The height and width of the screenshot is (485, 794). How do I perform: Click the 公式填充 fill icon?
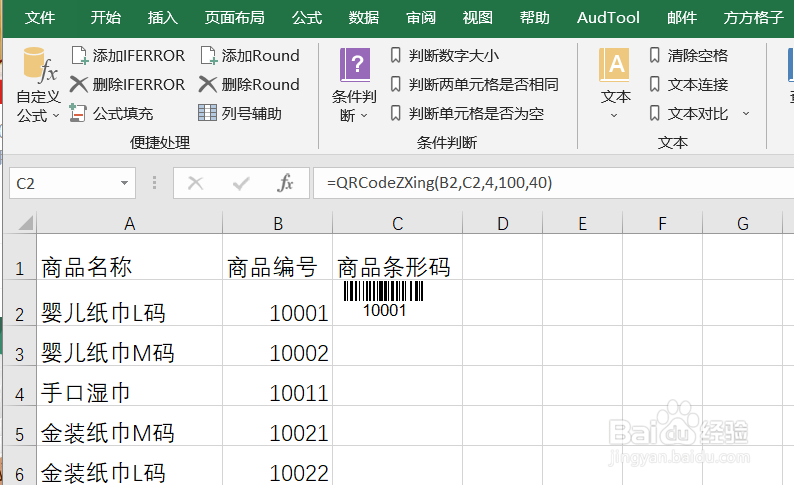click(x=77, y=113)
